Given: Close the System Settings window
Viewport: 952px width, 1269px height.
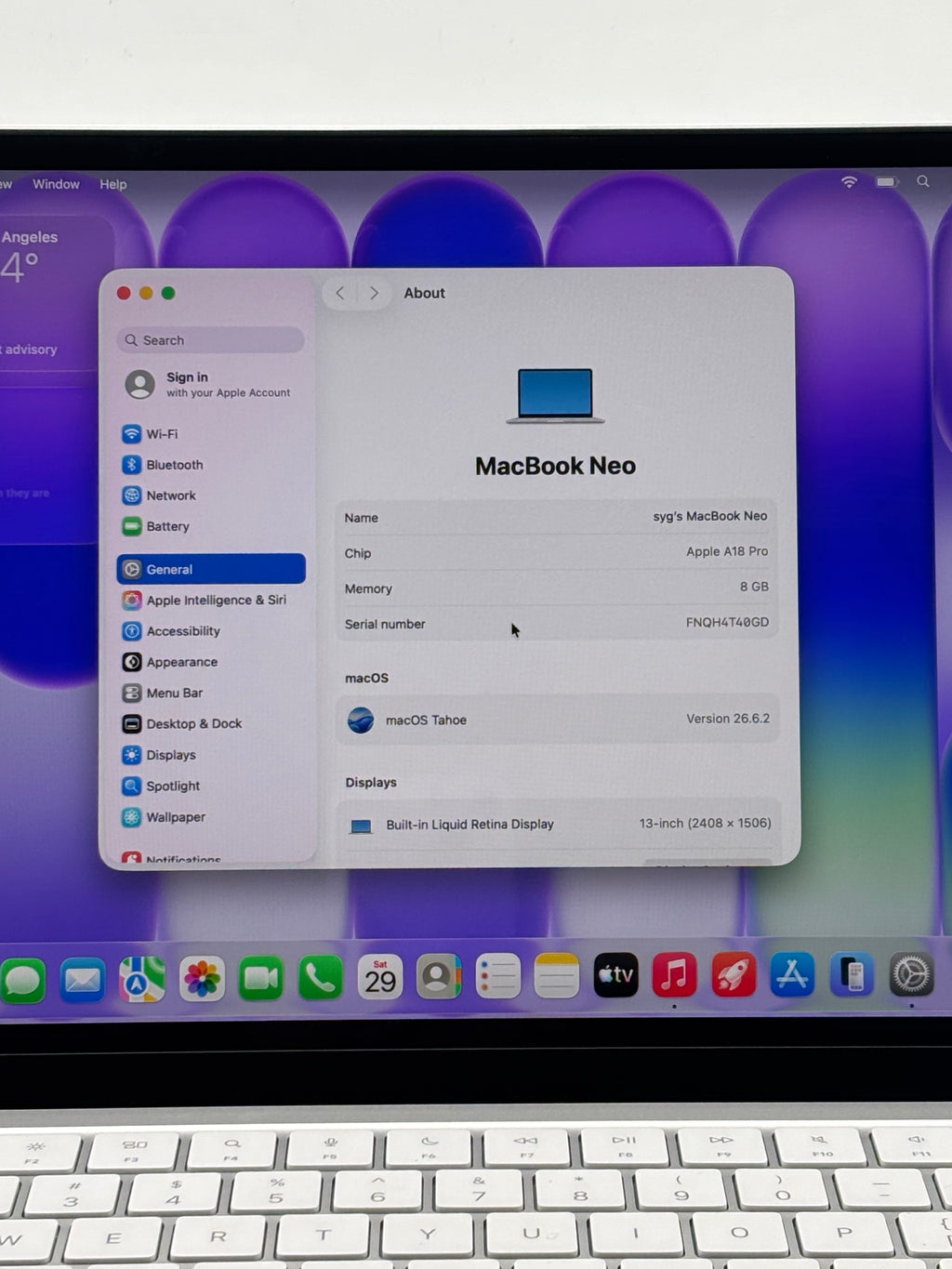Looking at the screenshot, I should pos(124,293).
